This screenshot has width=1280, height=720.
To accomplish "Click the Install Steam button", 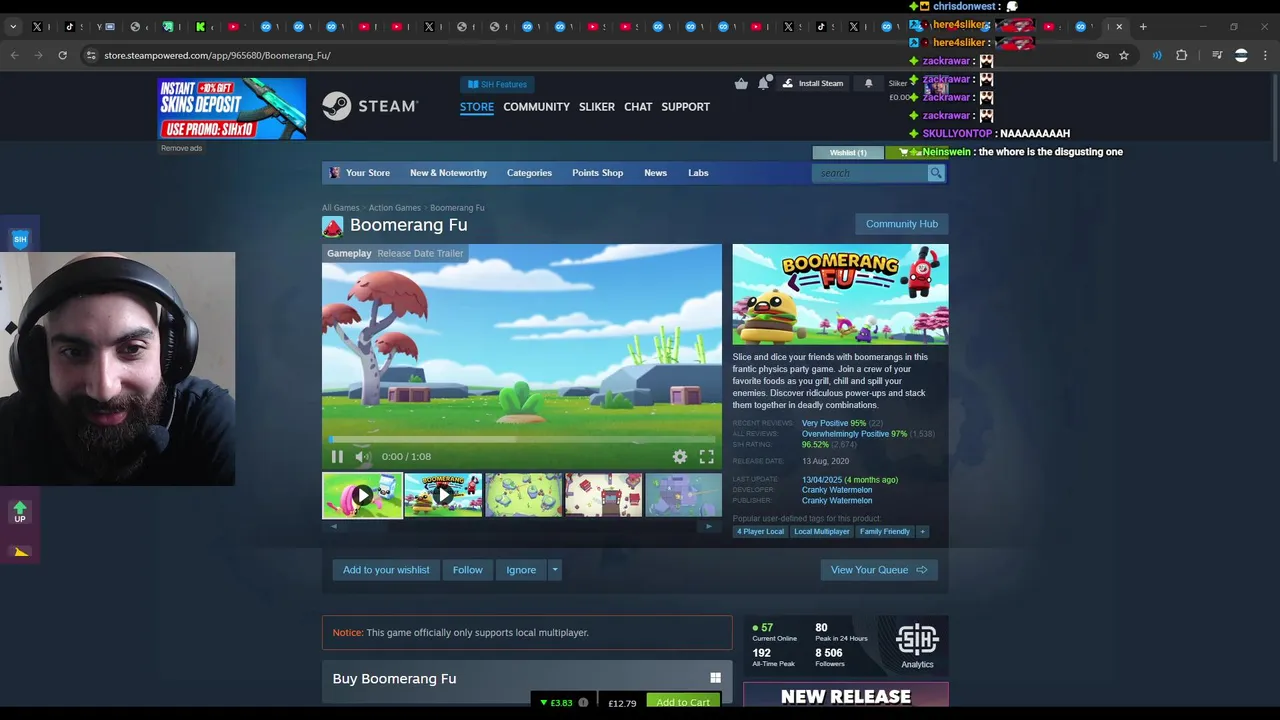I will (x=813, y=84).
